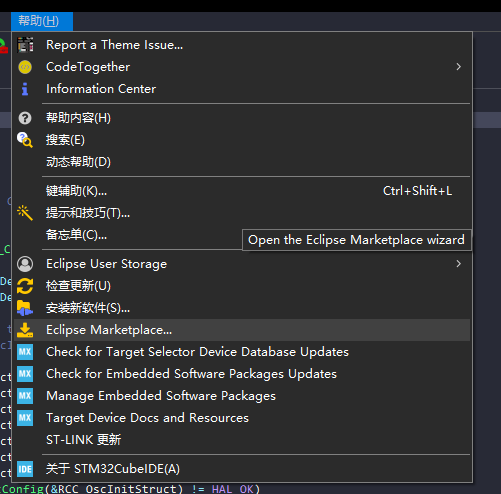This screenshot has height=494, width=501.
Task: Click the tips and tricks wand icon
Action: point(25,213)
